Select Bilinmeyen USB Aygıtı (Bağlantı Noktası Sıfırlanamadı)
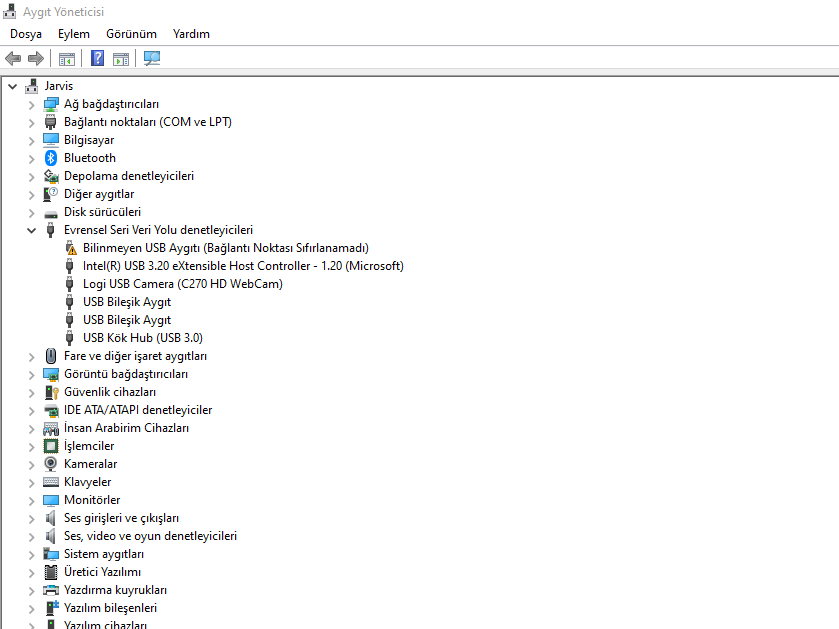This screenshot has height=629, width=839. (x=226, y=248)
